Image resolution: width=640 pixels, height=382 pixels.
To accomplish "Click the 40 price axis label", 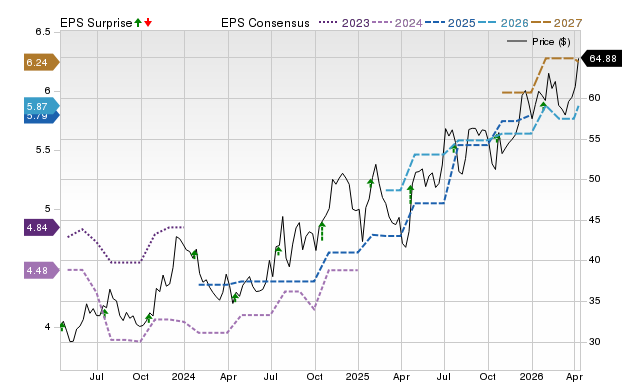I will coord(595,260).
